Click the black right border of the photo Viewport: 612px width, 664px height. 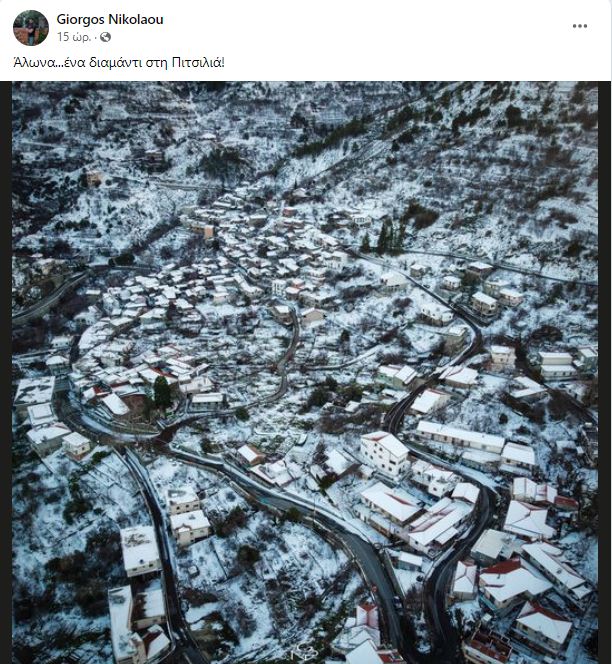(x=605, y=373)
